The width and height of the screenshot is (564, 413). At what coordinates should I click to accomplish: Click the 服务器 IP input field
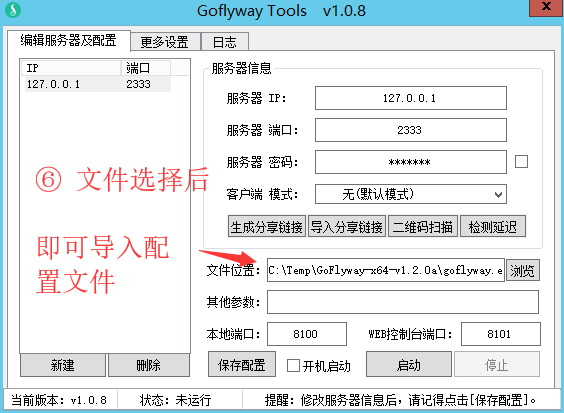pyautogui.click(x=411, y=98)
